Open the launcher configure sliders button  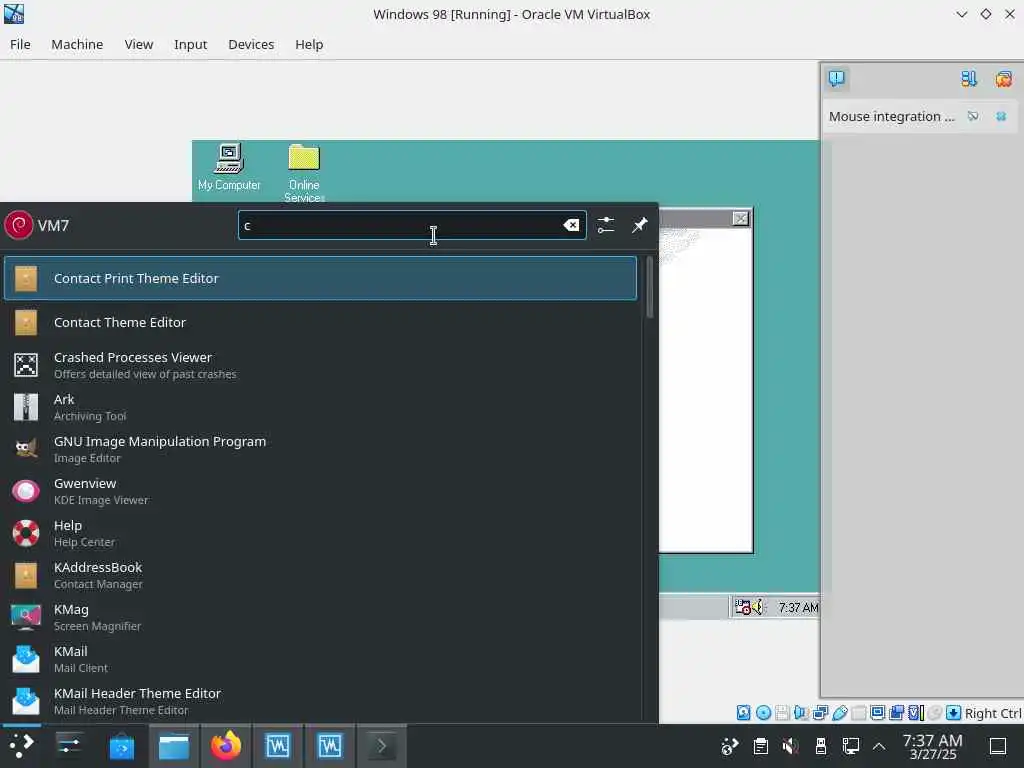pyautogui.click(x=605, y=225)
